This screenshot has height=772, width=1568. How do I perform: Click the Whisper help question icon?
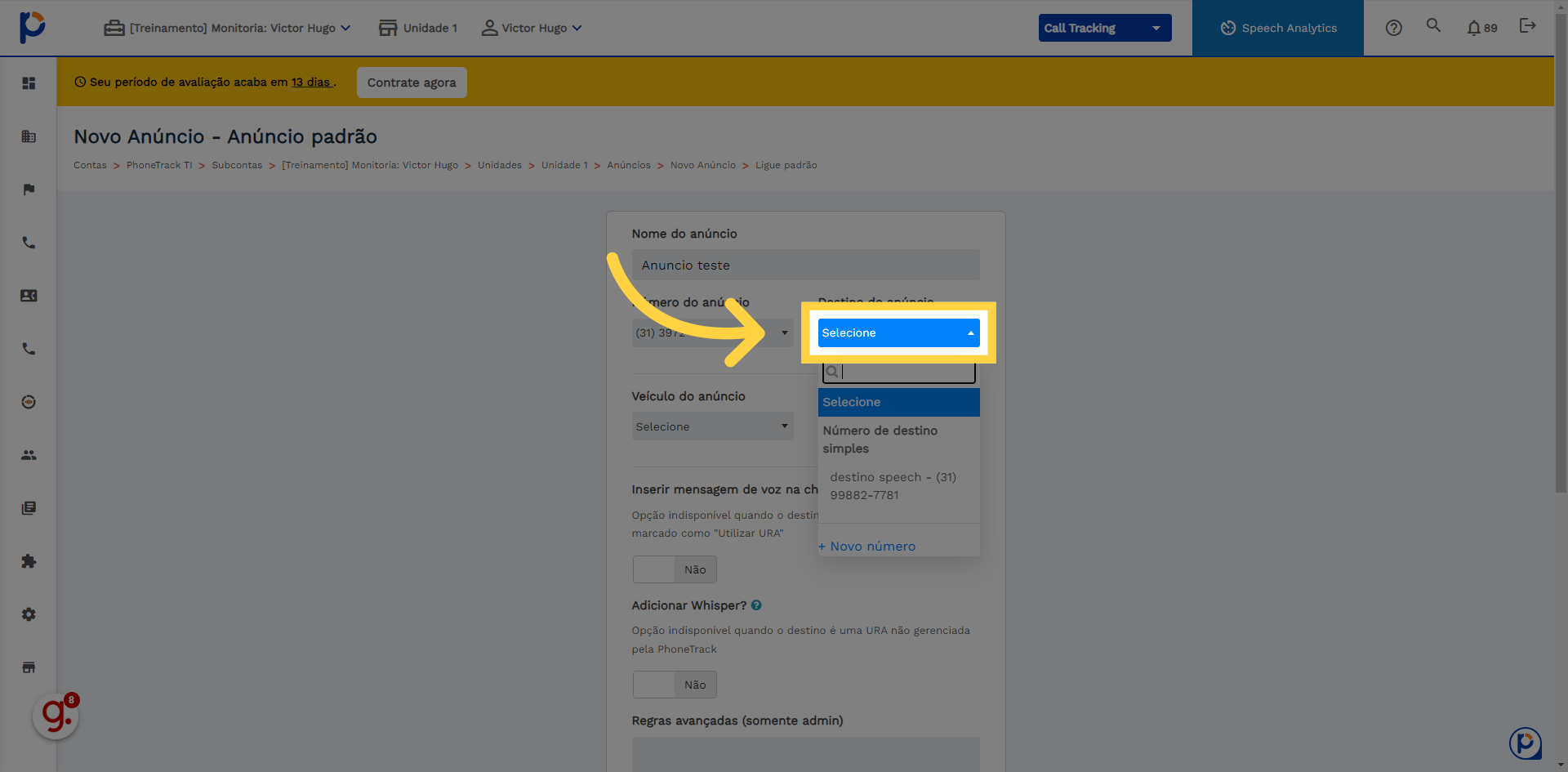pos(756,605)
